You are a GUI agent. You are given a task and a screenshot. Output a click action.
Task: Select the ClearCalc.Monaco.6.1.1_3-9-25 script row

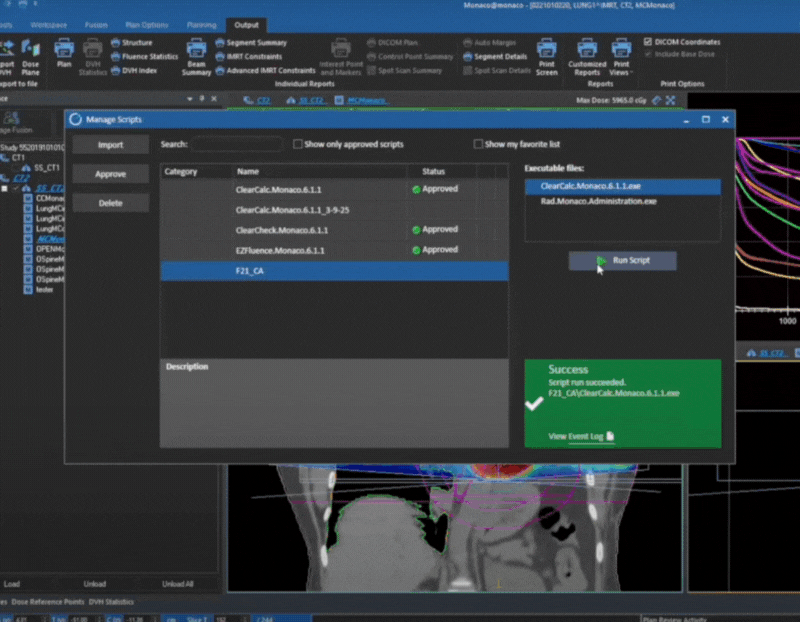click(334, 210)
